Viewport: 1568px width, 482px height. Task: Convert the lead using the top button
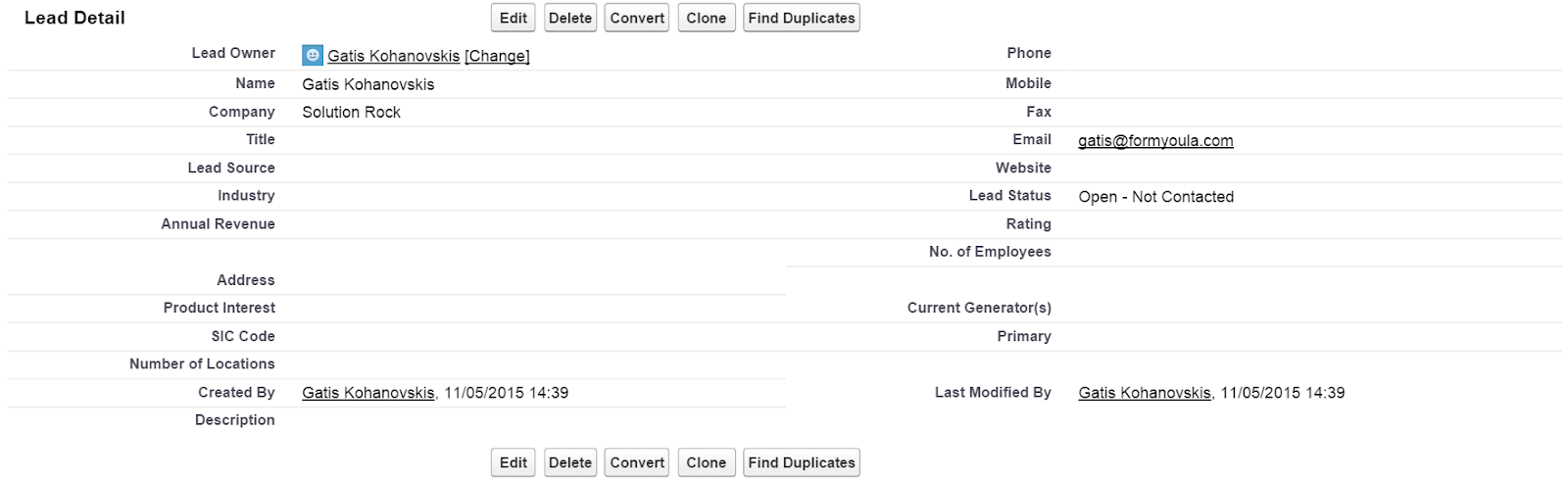(637, 18)
